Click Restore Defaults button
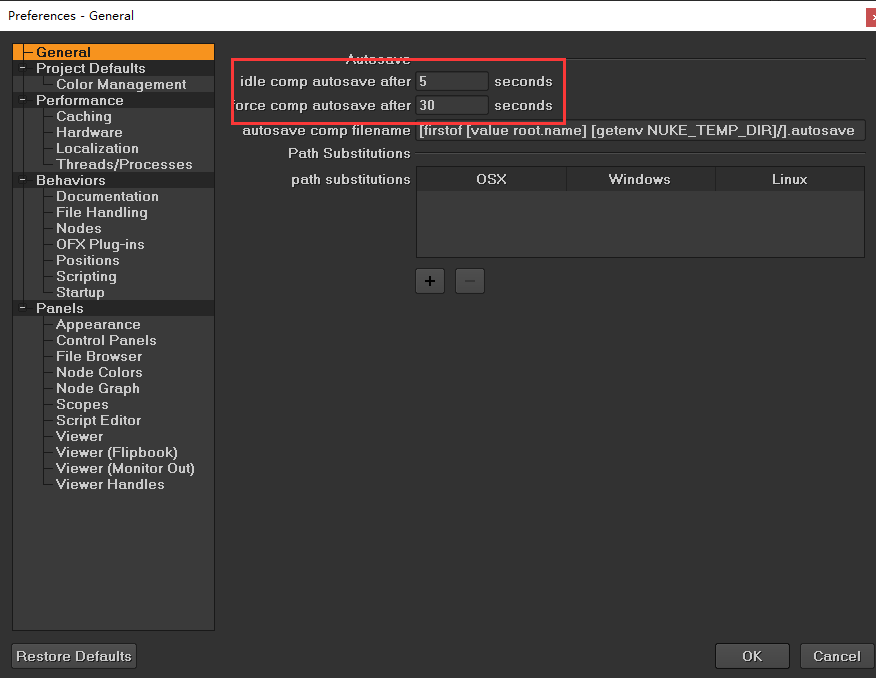 coord(74,656)
